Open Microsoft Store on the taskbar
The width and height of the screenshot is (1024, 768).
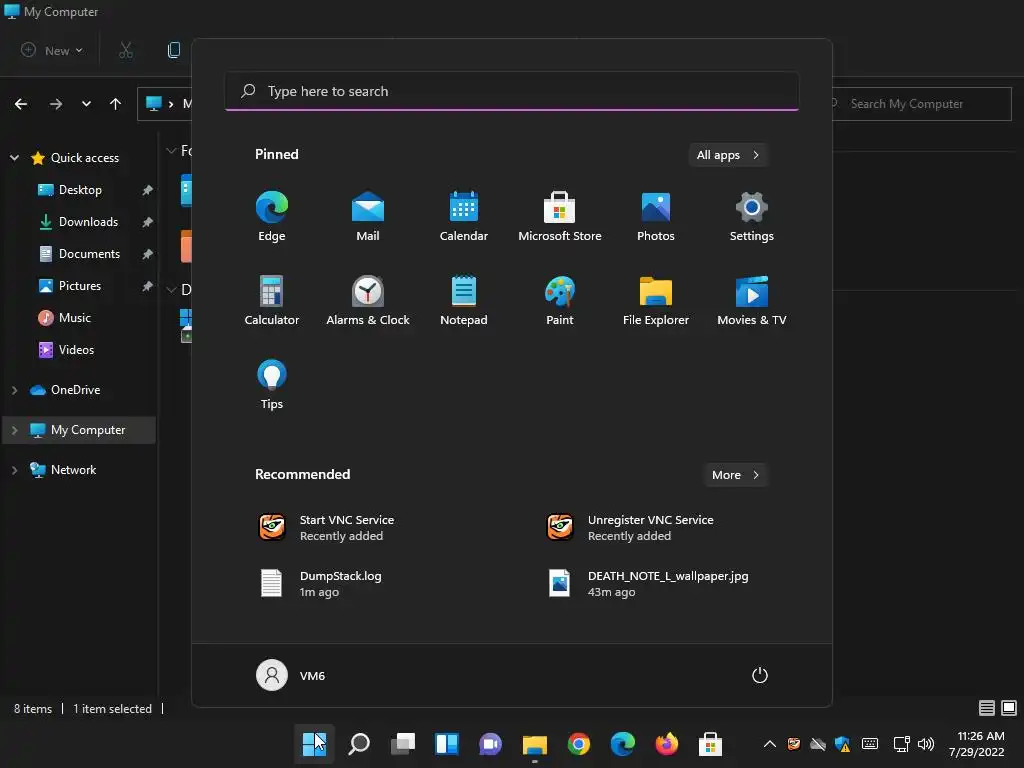pos(710,744)
